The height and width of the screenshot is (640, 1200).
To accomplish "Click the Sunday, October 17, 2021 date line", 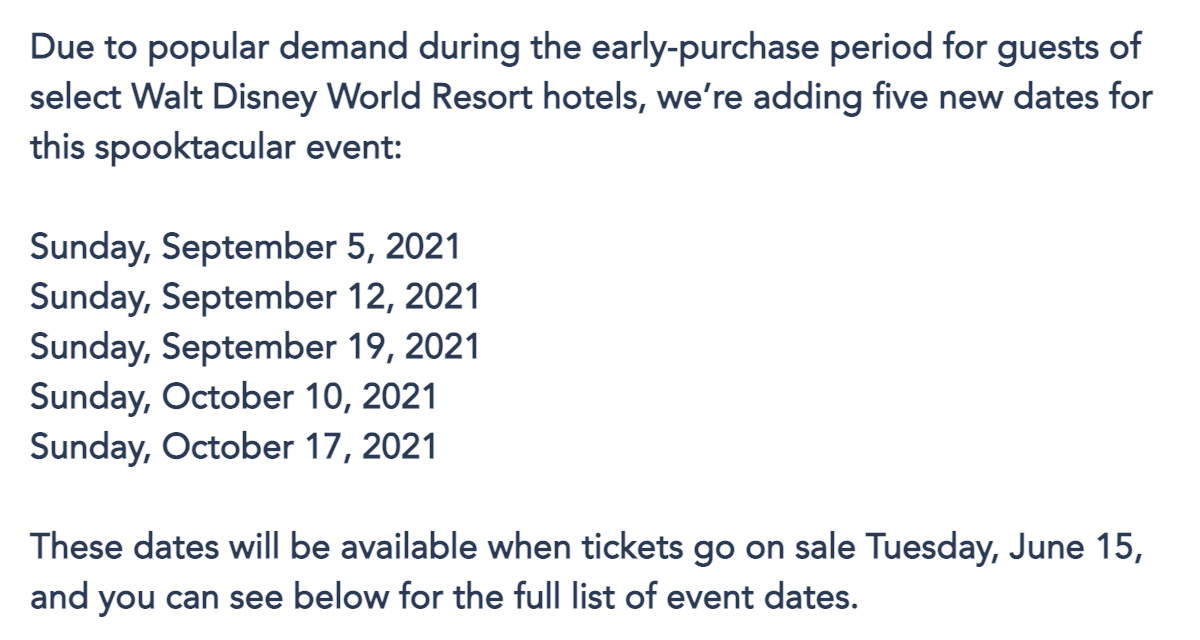I will [x=234, y=447].
